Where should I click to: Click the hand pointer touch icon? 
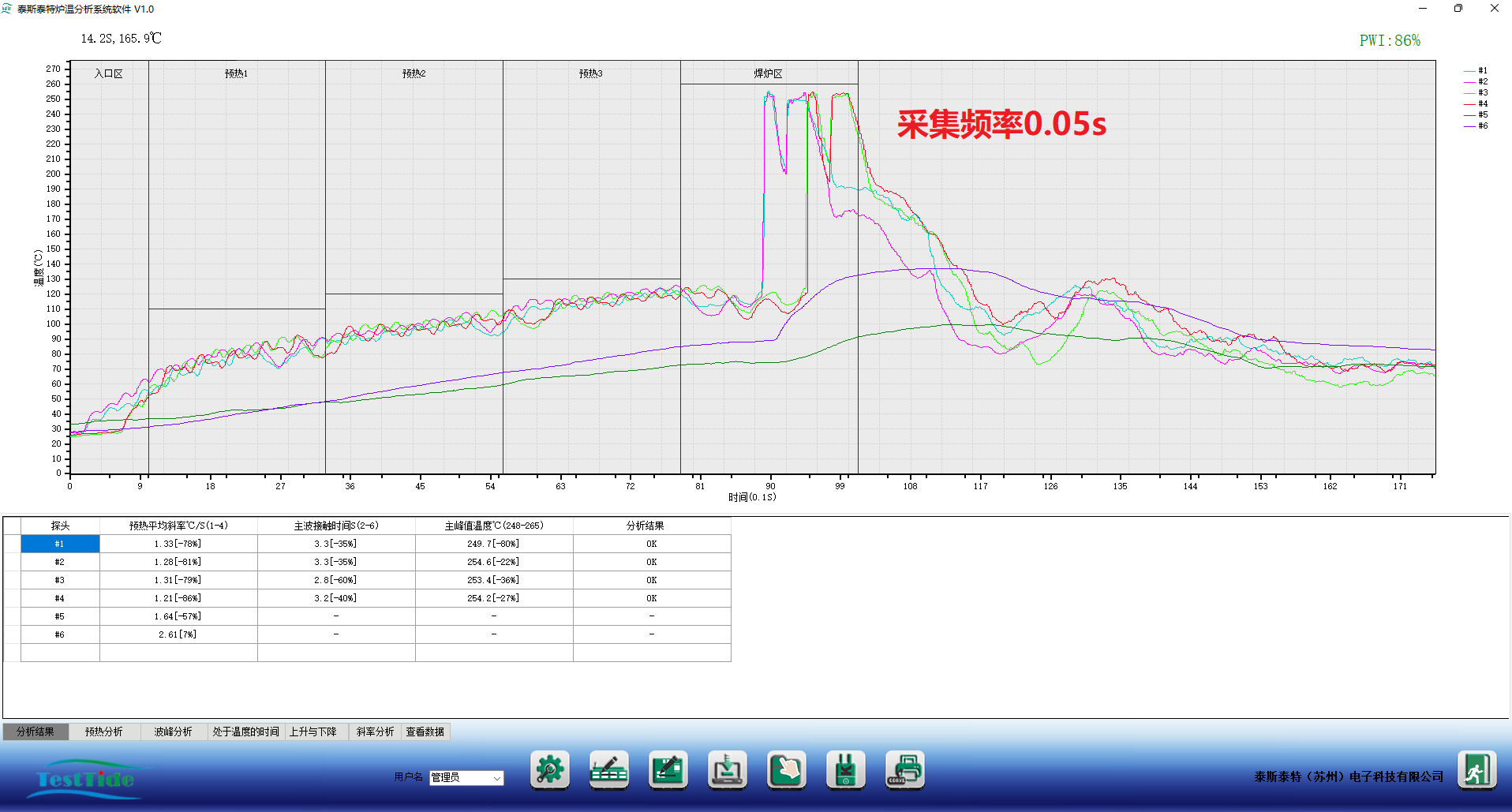click(786, 769)
